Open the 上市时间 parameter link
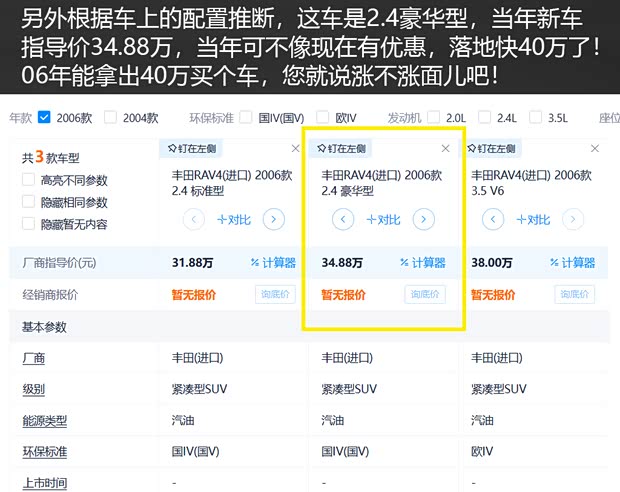The height and width of the screenshot is (492, 620). click(44, 483)
